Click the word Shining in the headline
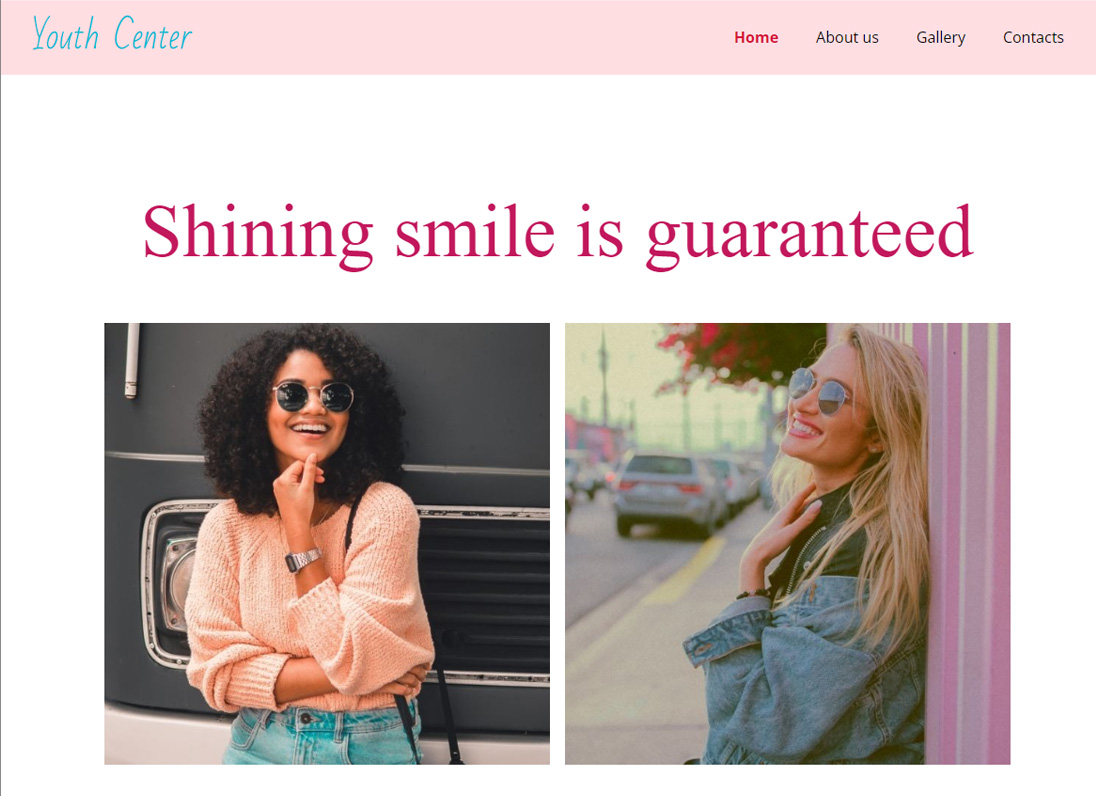The height and width of the screenshot is (796, 1096). coord(258,235)
